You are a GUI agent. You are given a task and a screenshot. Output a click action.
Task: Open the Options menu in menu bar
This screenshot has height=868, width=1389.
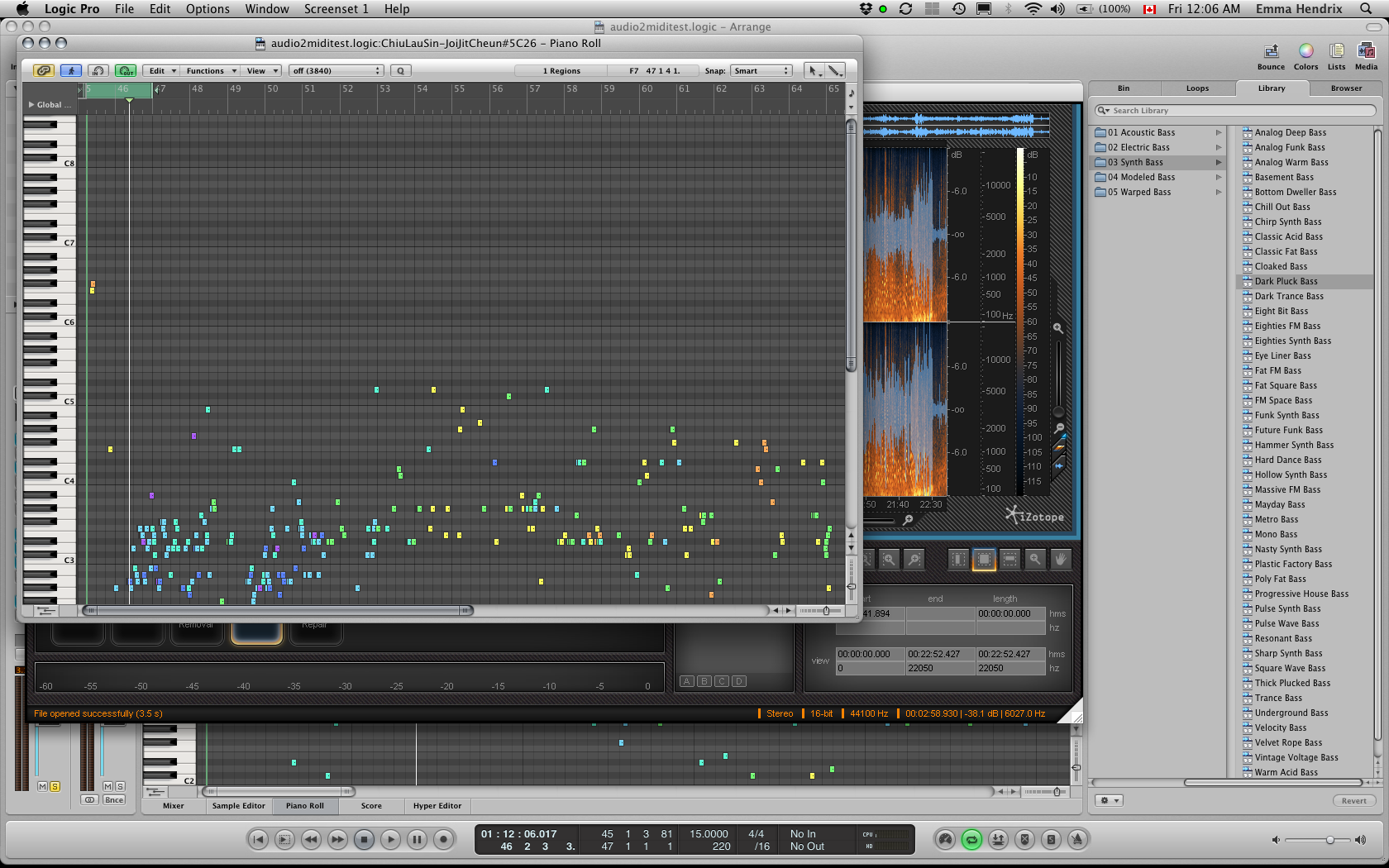point(208,9)
